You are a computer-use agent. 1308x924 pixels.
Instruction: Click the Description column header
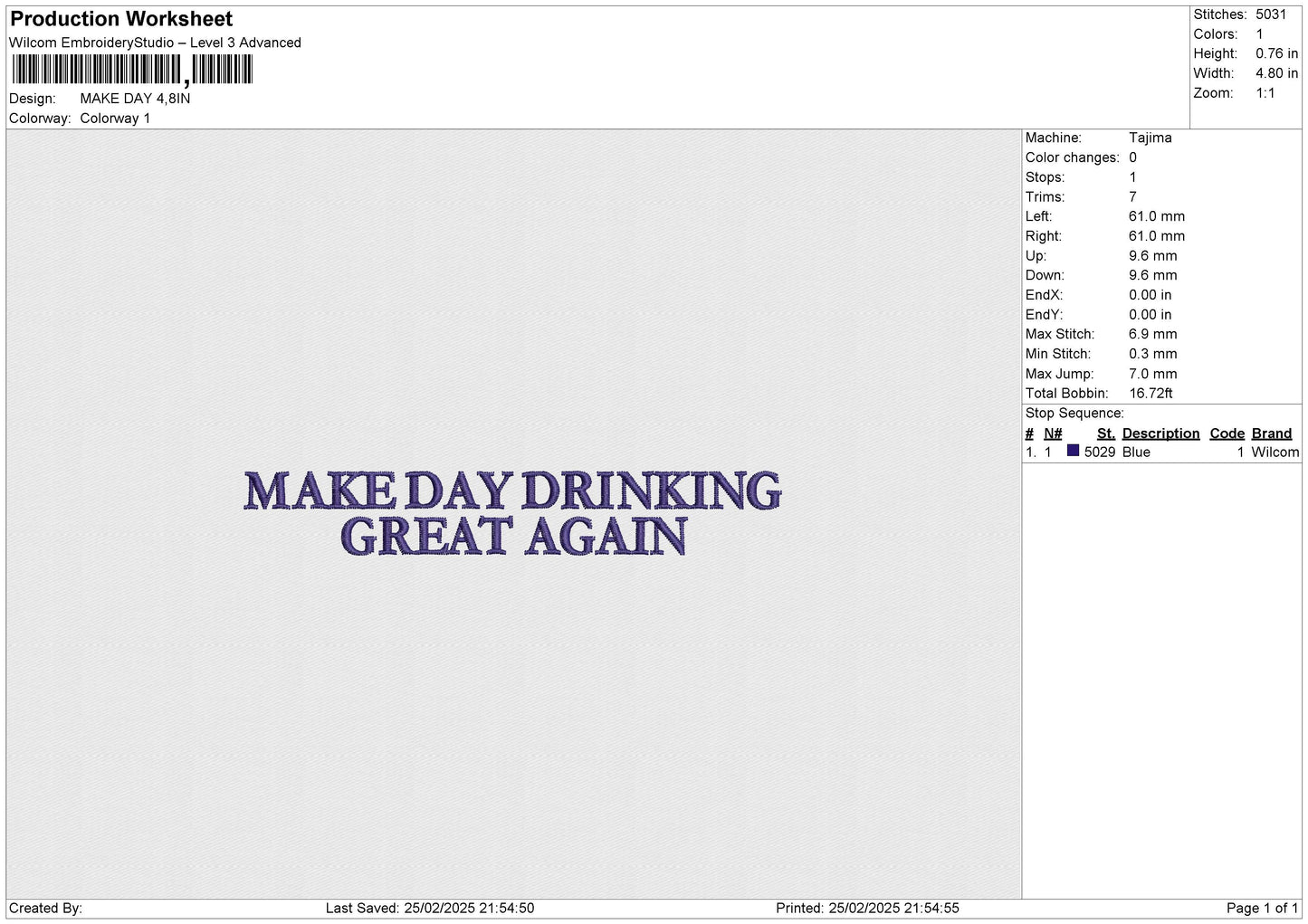click(1160, 433)
